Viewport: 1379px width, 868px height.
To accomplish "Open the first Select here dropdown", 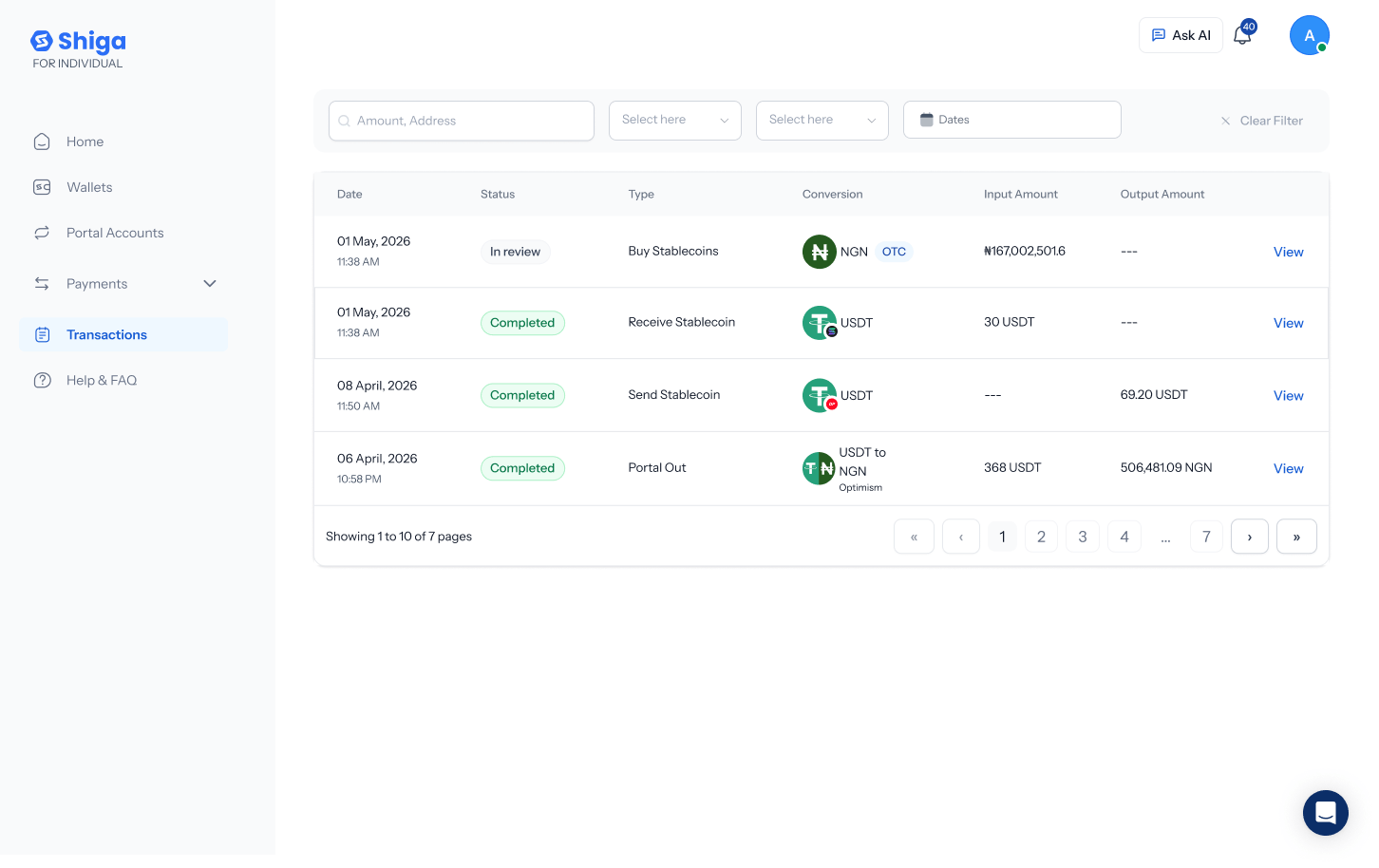I will [x=674, y=121].
